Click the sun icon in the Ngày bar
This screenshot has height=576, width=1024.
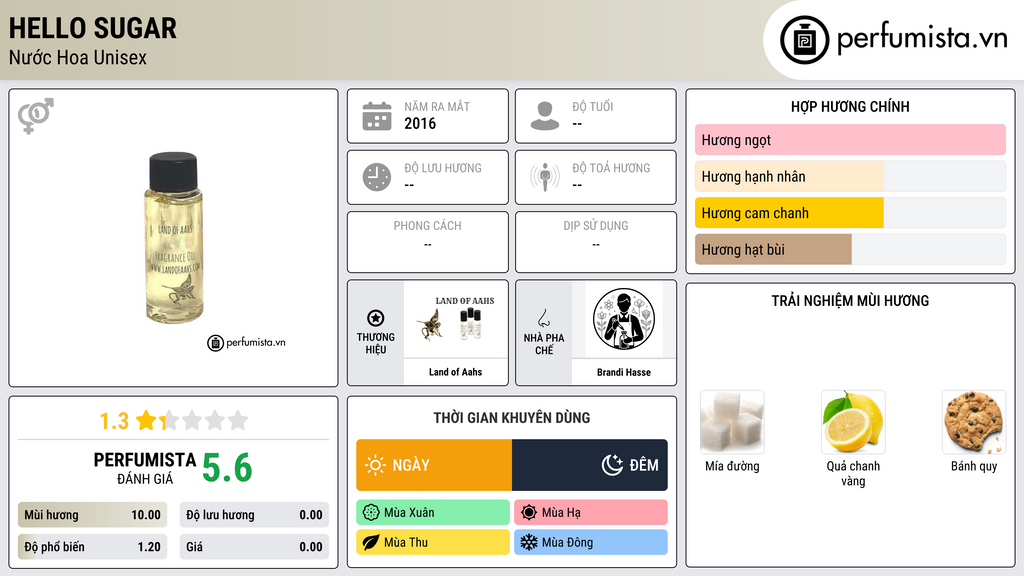[x=375, y=465]
